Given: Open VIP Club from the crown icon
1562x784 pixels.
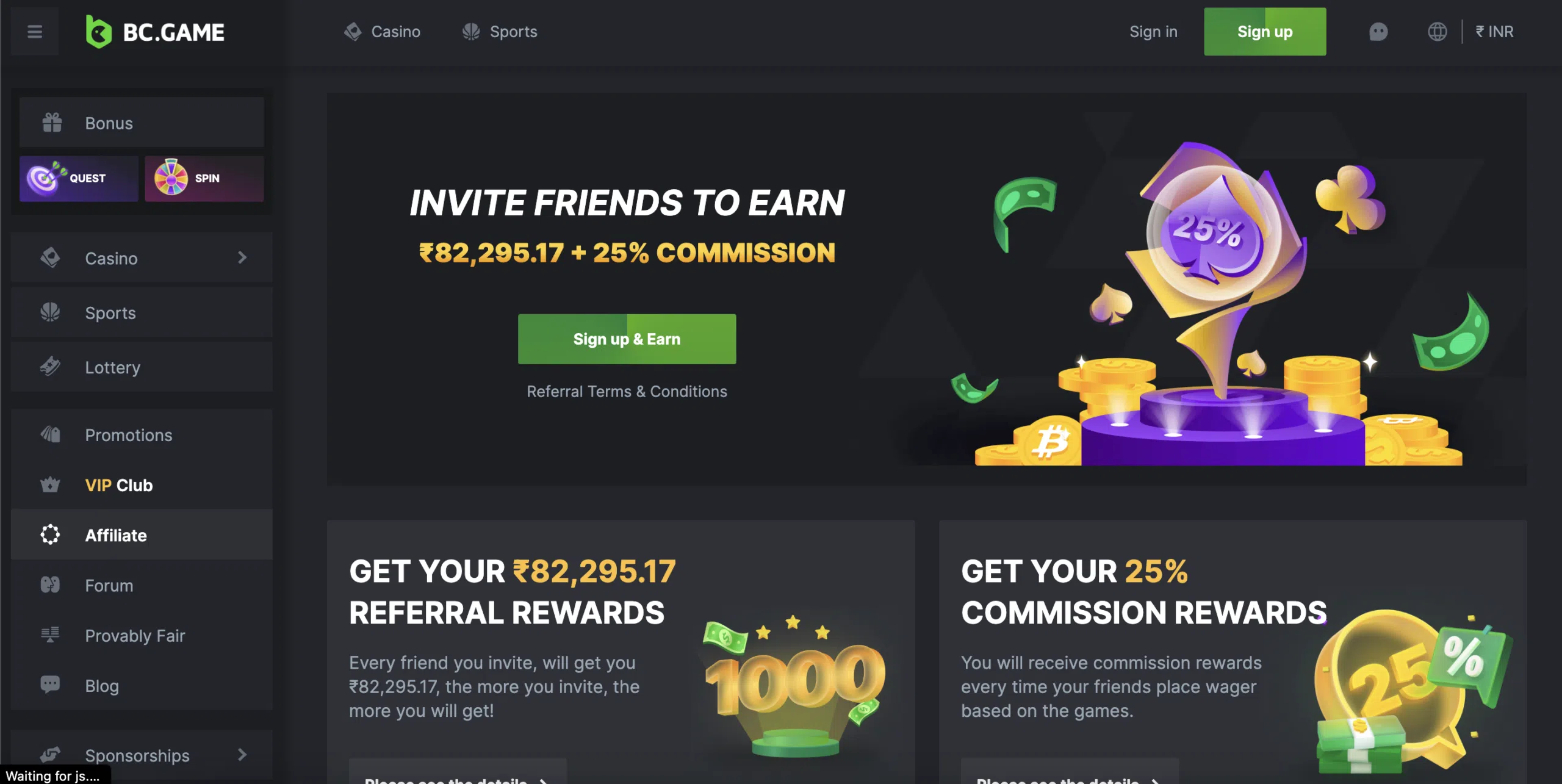Looking at the screenshot, I should [50, 485].
